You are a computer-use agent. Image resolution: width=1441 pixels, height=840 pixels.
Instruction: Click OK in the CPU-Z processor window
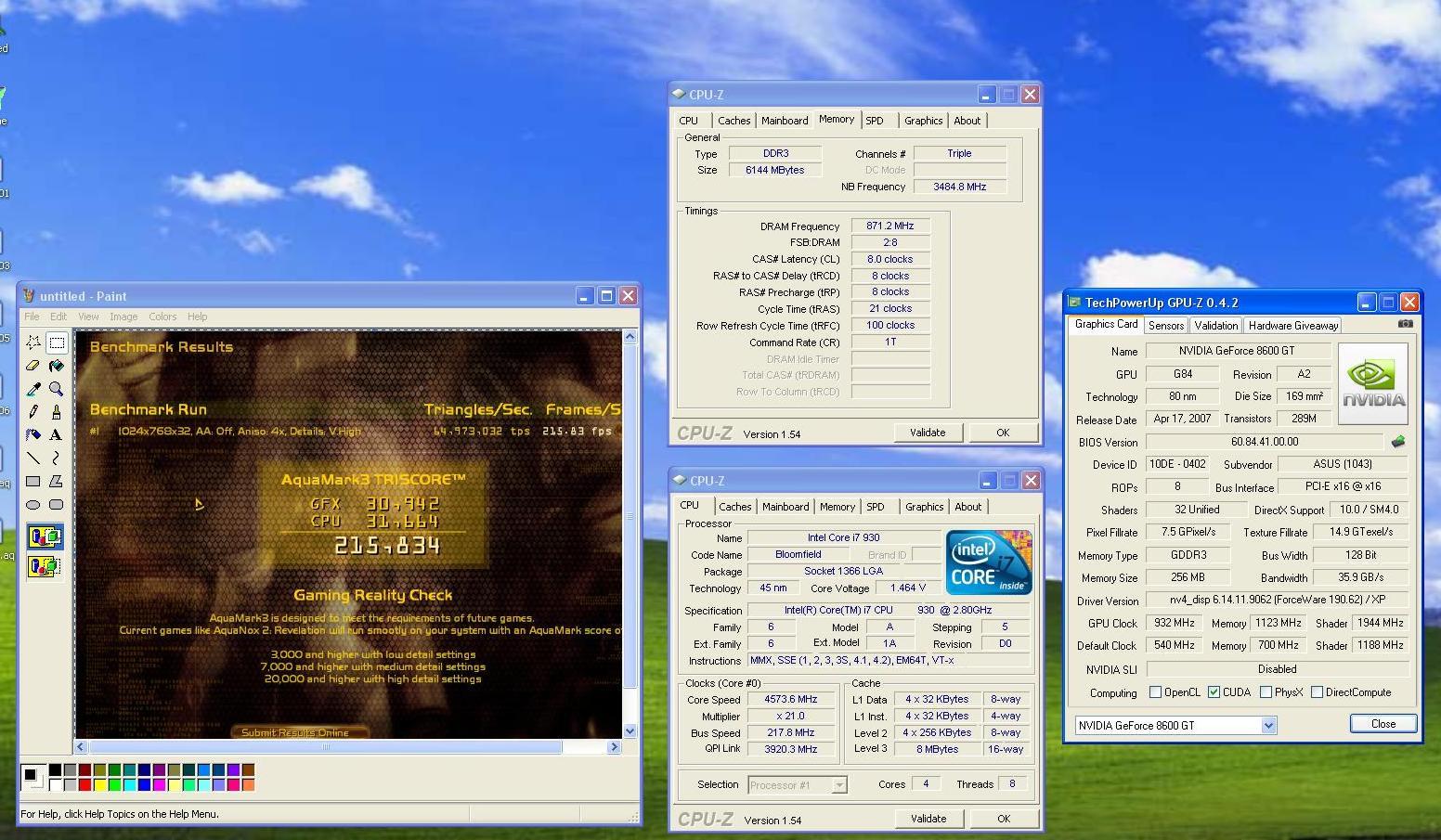click(1004, 819)
